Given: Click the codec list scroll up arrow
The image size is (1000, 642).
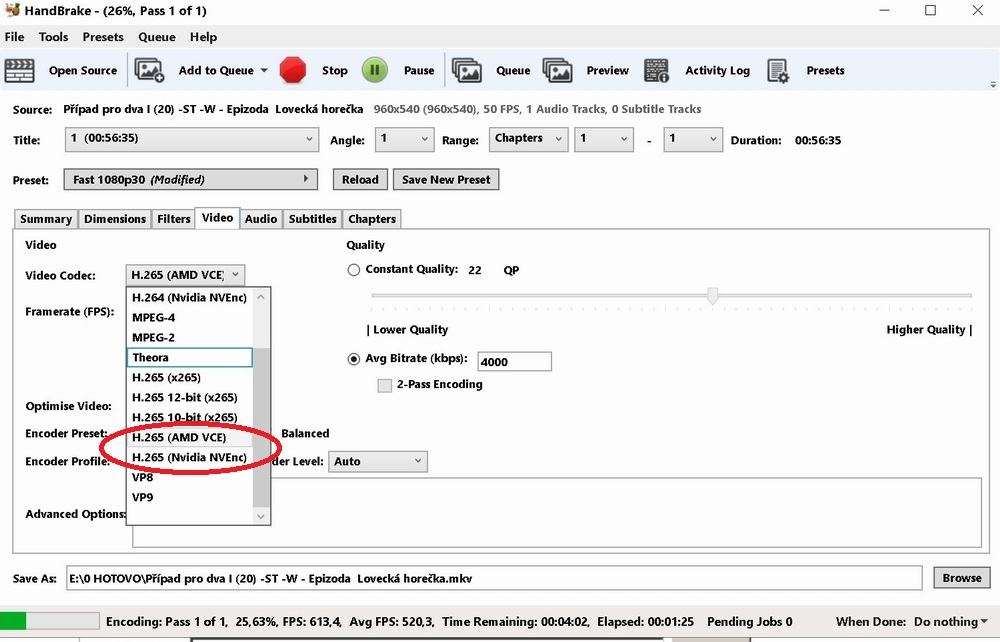Looking at the screenshot, I should point(261,297).
